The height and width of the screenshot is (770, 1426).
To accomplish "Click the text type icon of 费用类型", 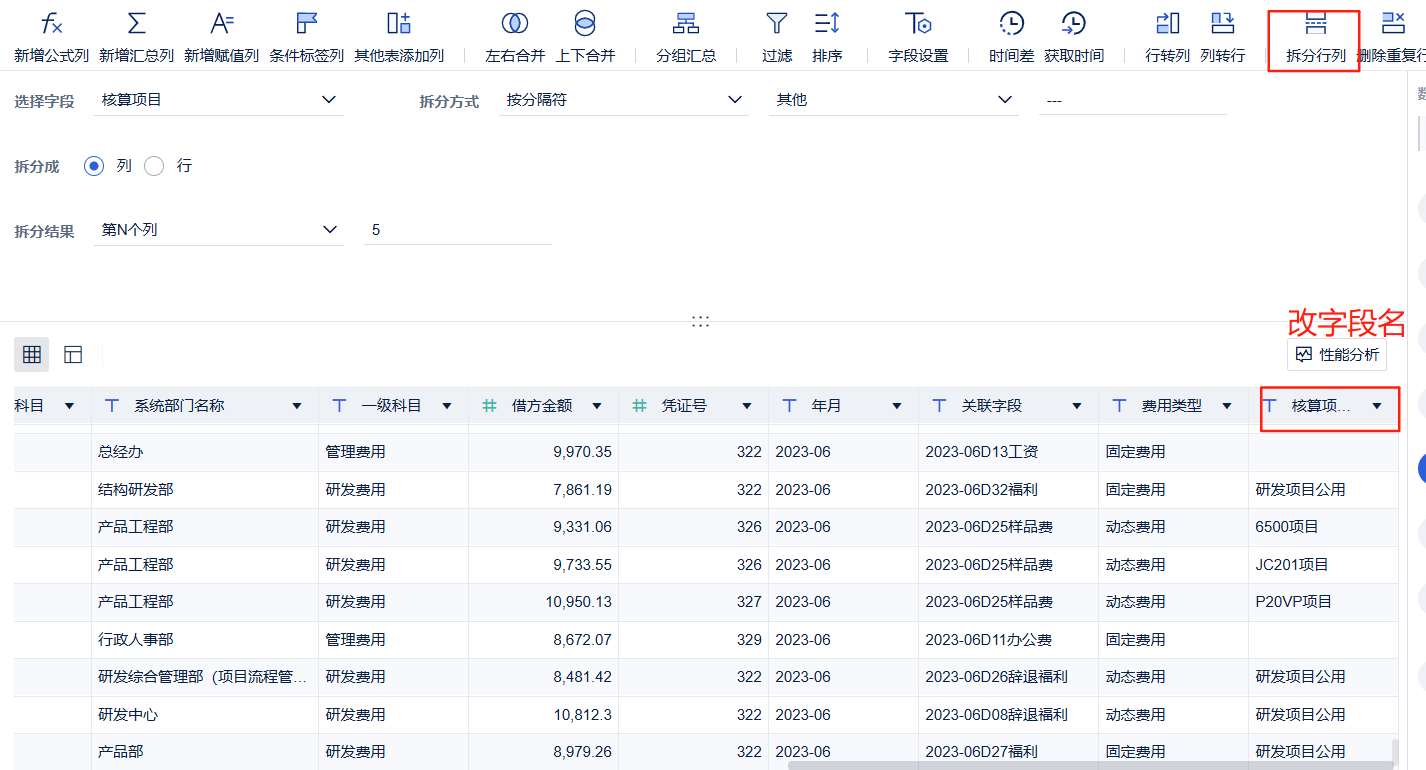I will [1119, 406].
